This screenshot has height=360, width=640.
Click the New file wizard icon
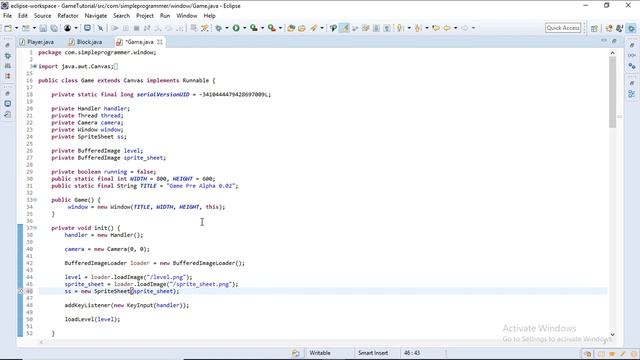8,28
